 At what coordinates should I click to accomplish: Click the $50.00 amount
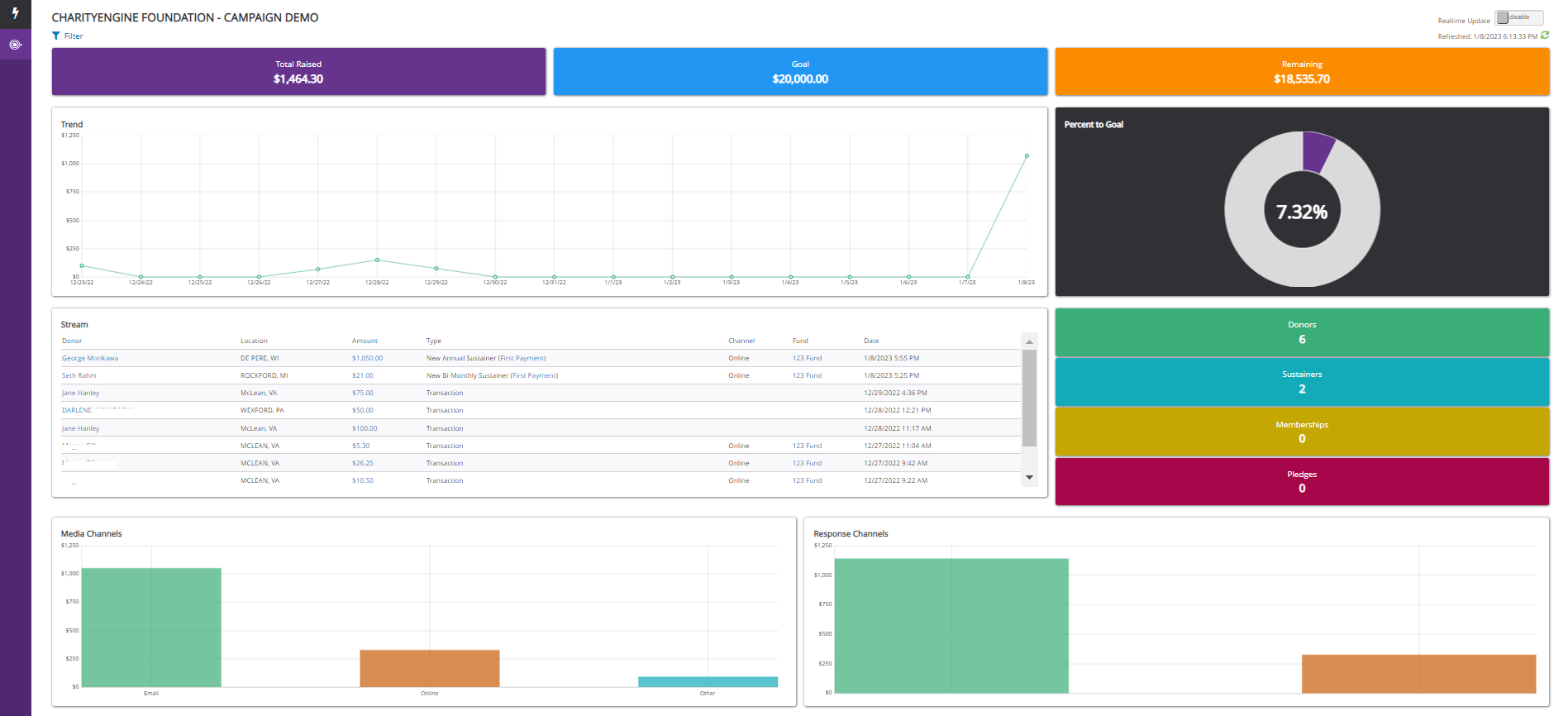362,410
